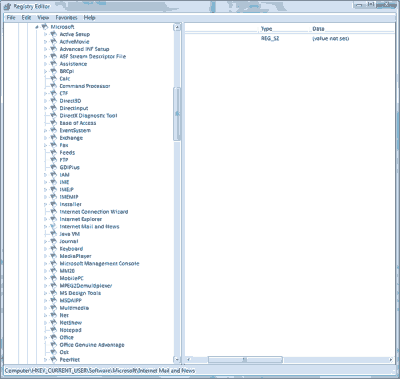
Task: Expand the Active Setup key
Action: [46, 34]
